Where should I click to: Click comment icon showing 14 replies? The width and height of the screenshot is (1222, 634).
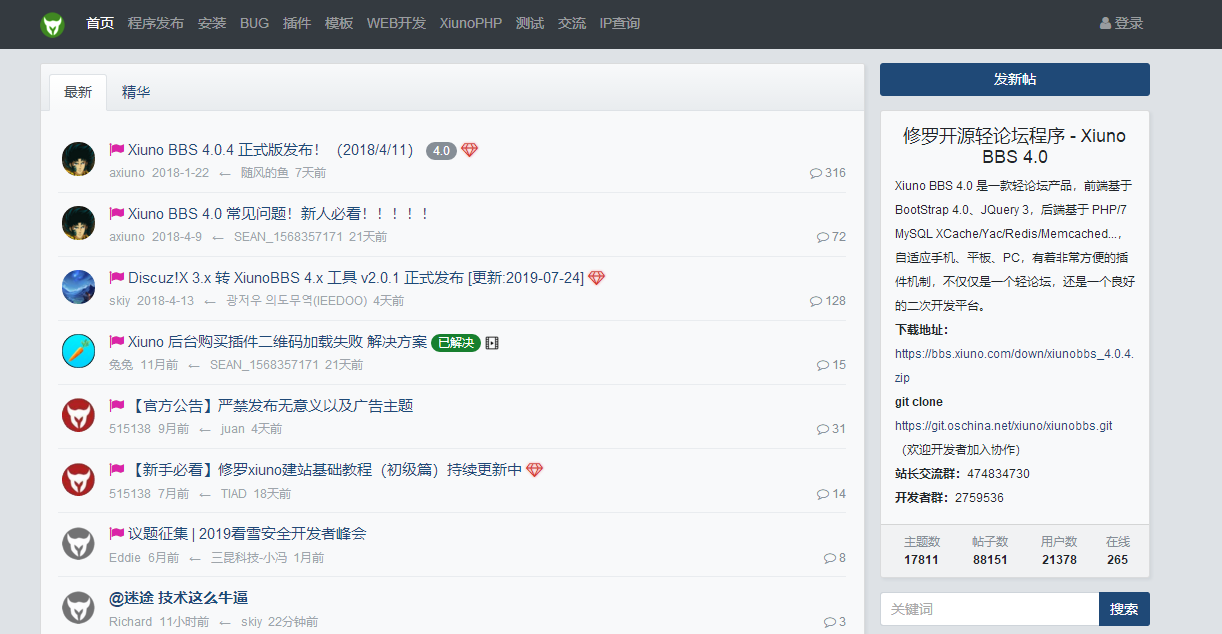pyautogui.click(x=823, y=493)
